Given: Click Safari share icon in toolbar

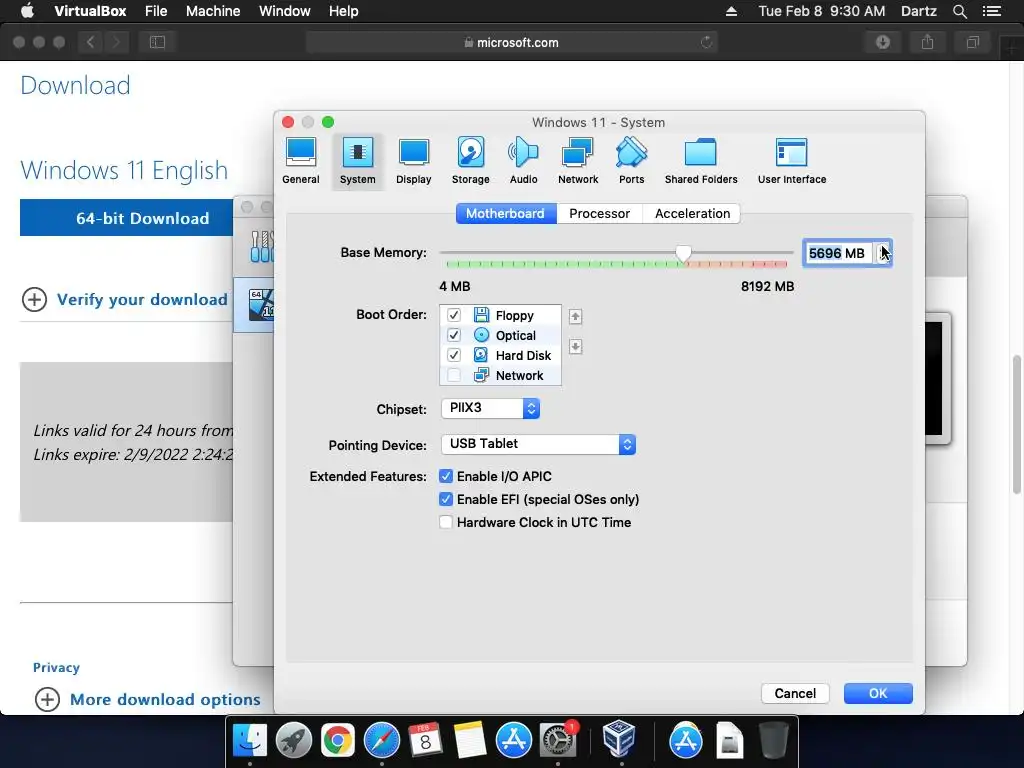Looking at the screenshot, I should 927,42.
